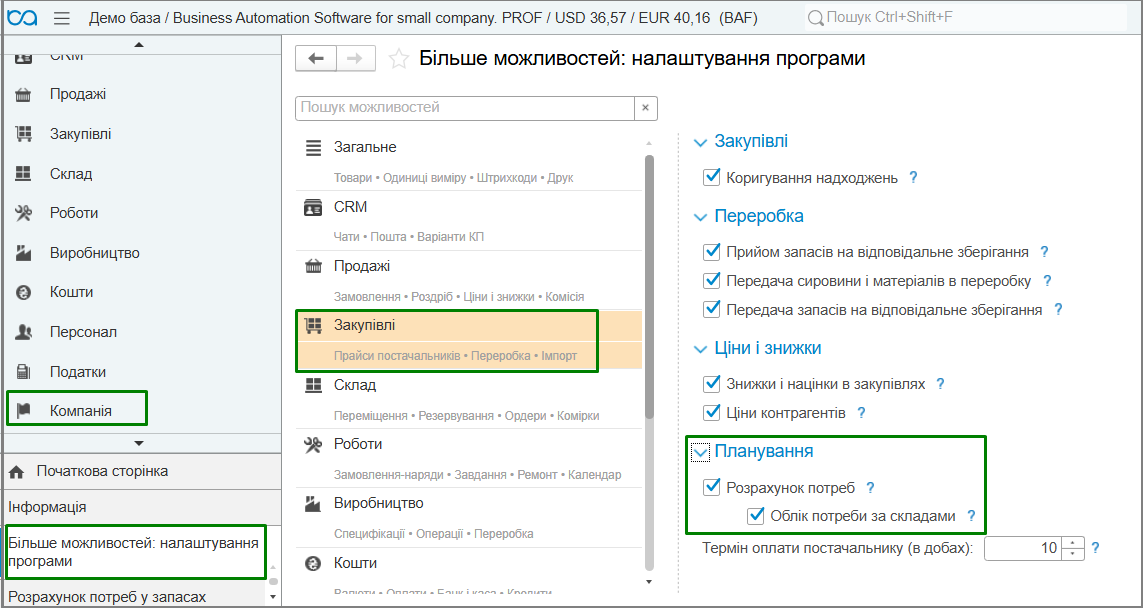Switch to Більше можливостей: налаштування програми window
This screenshot has width=1143, height=608.
tap(133, 552)
